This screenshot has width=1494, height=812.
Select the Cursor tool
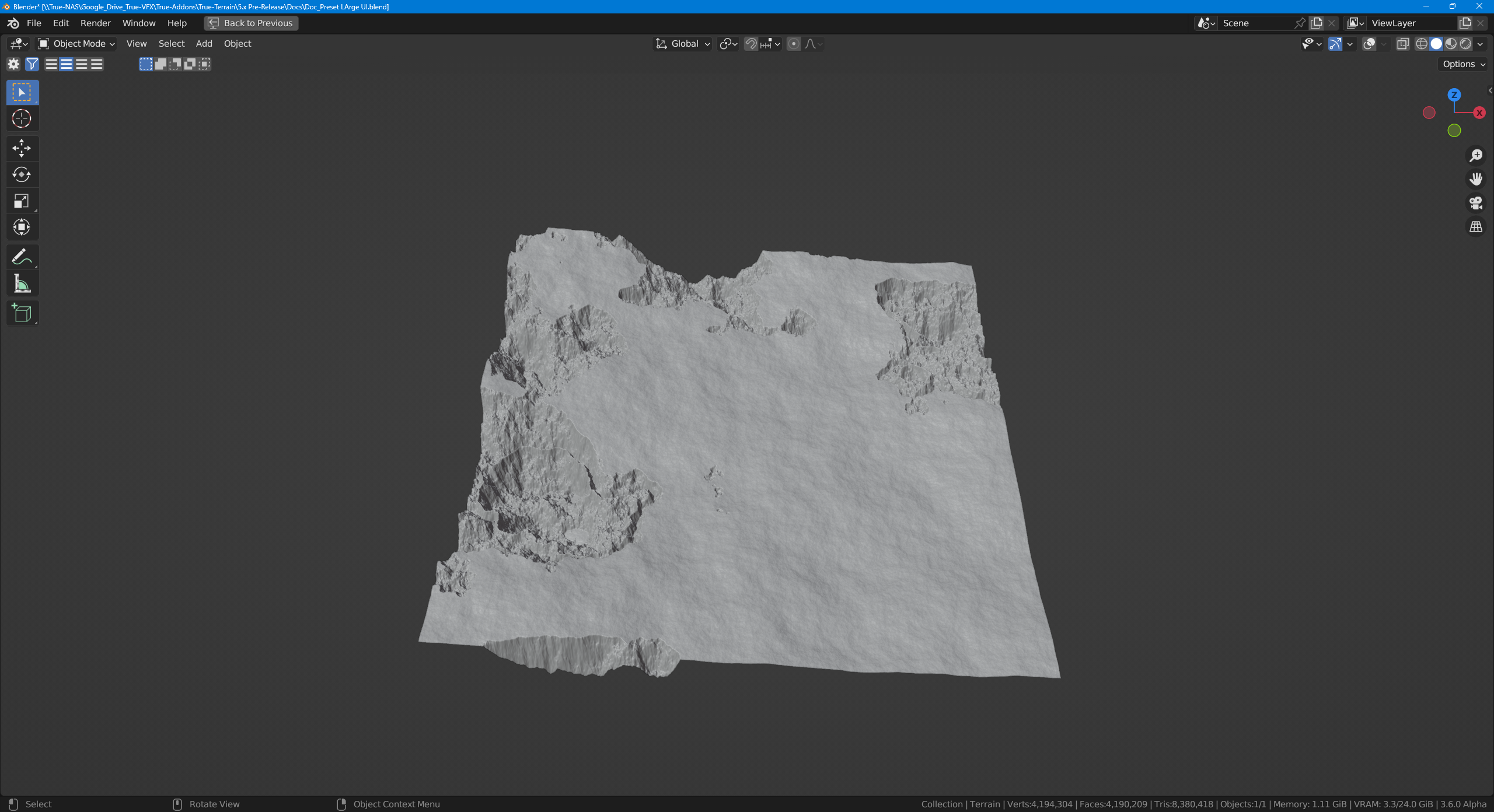tap(22, 119)
